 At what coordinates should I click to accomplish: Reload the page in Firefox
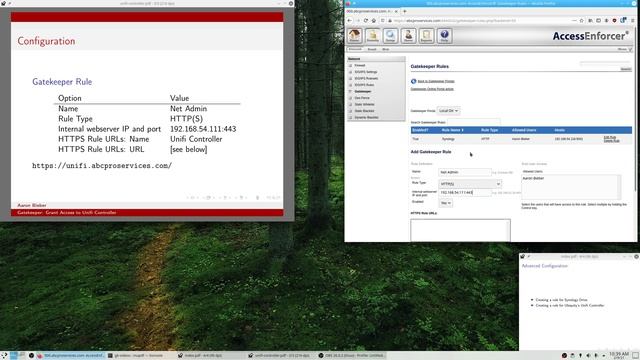pos(366,20)
